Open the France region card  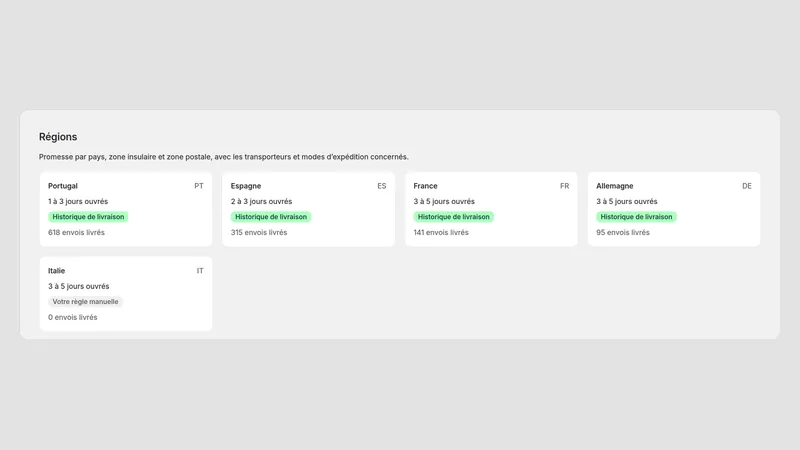click(491, 209)
